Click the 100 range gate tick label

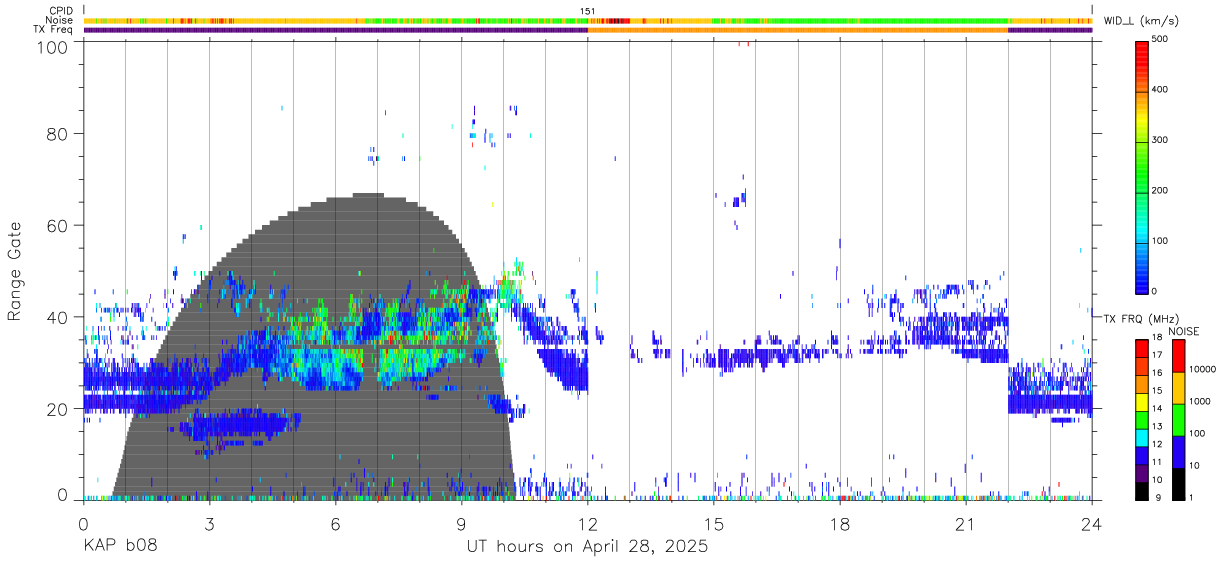pos(51,46)
